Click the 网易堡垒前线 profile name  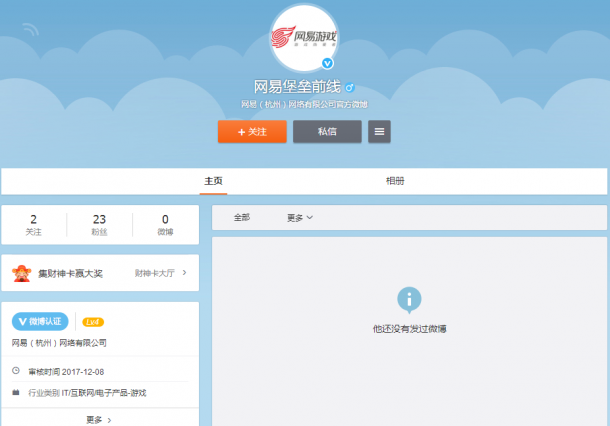pos(297,87)
